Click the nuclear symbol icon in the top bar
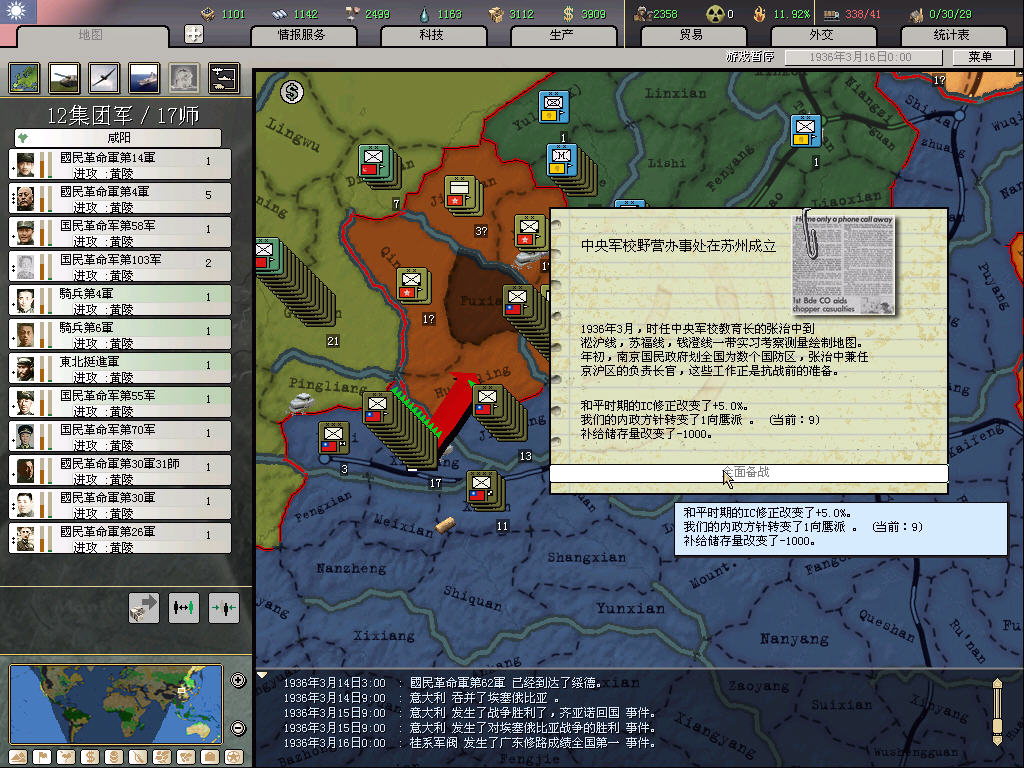This screenshot has width=1024, height=768. (715, 14)
